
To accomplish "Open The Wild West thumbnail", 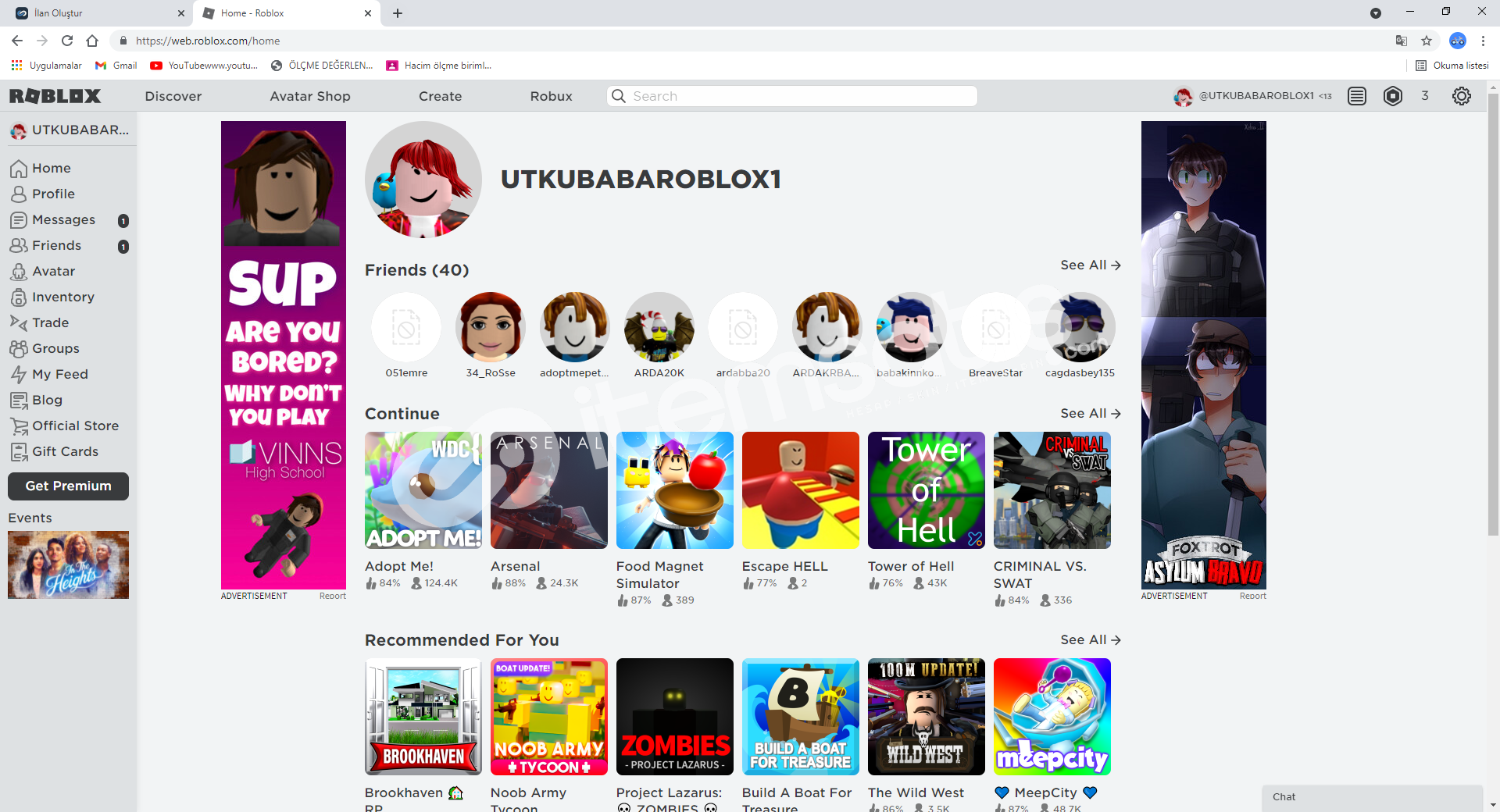I will point(927,717).
